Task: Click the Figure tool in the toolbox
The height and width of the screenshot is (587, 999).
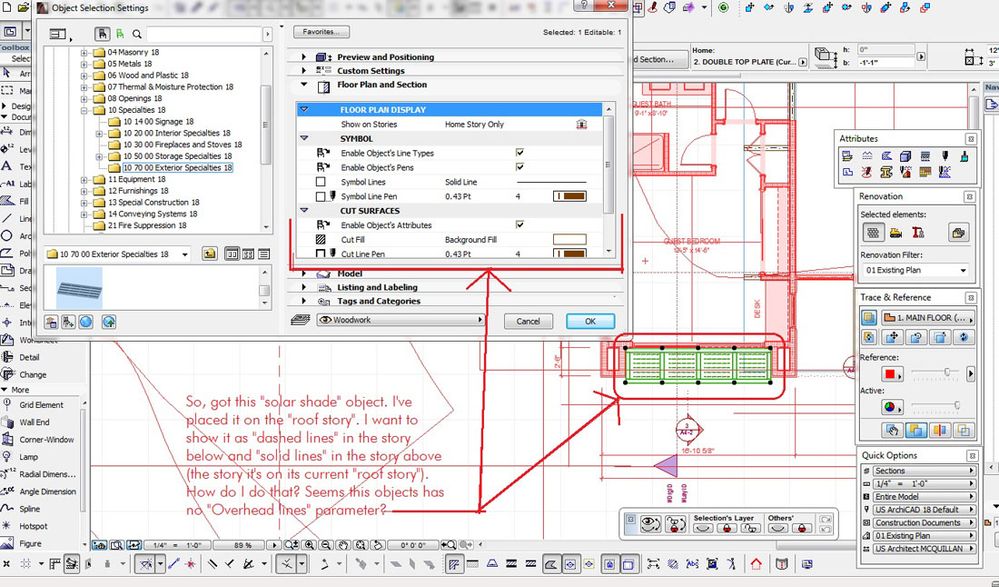Action: point(32,542)
